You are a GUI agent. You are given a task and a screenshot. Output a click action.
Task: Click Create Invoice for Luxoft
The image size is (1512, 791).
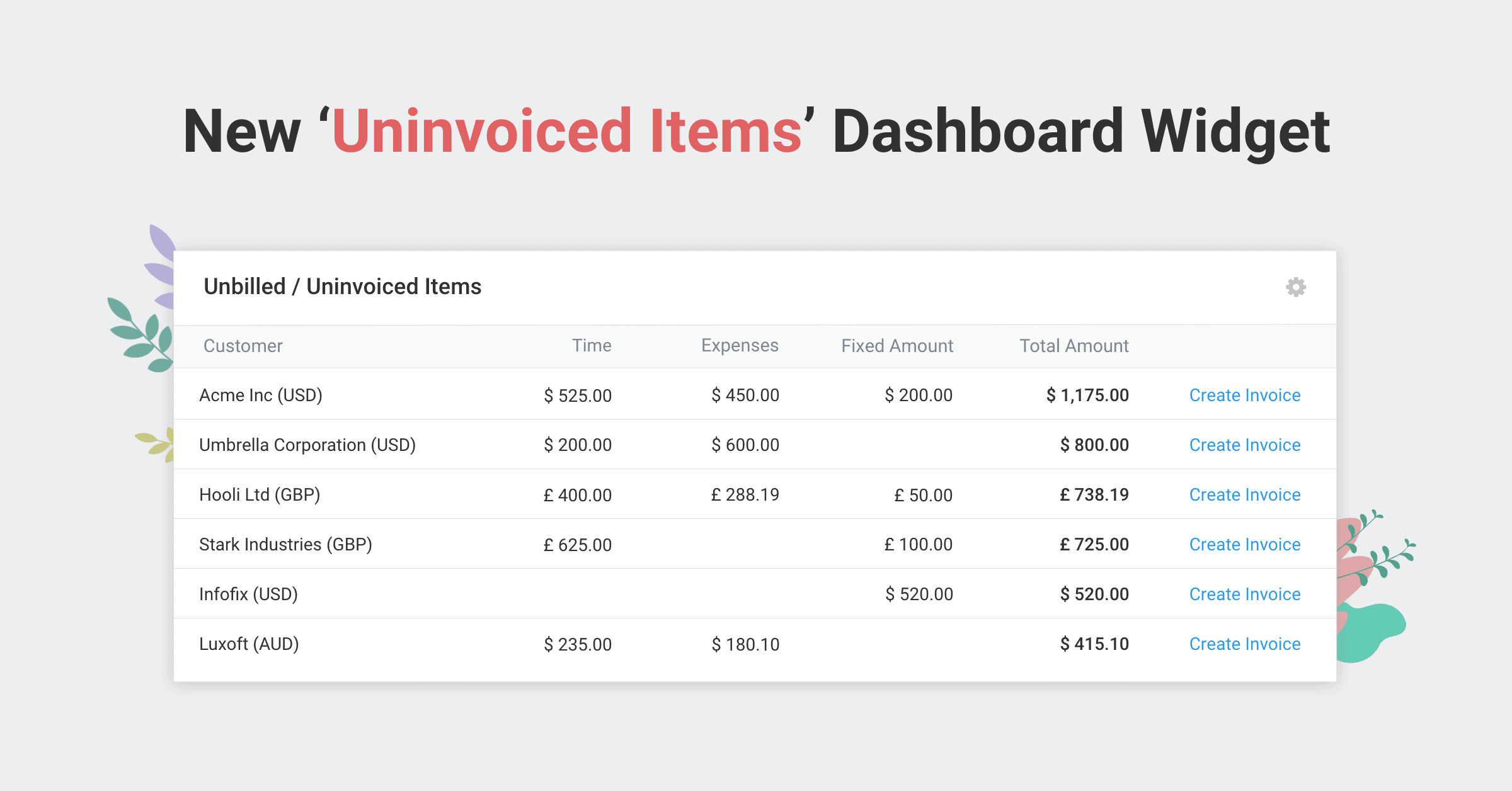[x=1244, y=644]
